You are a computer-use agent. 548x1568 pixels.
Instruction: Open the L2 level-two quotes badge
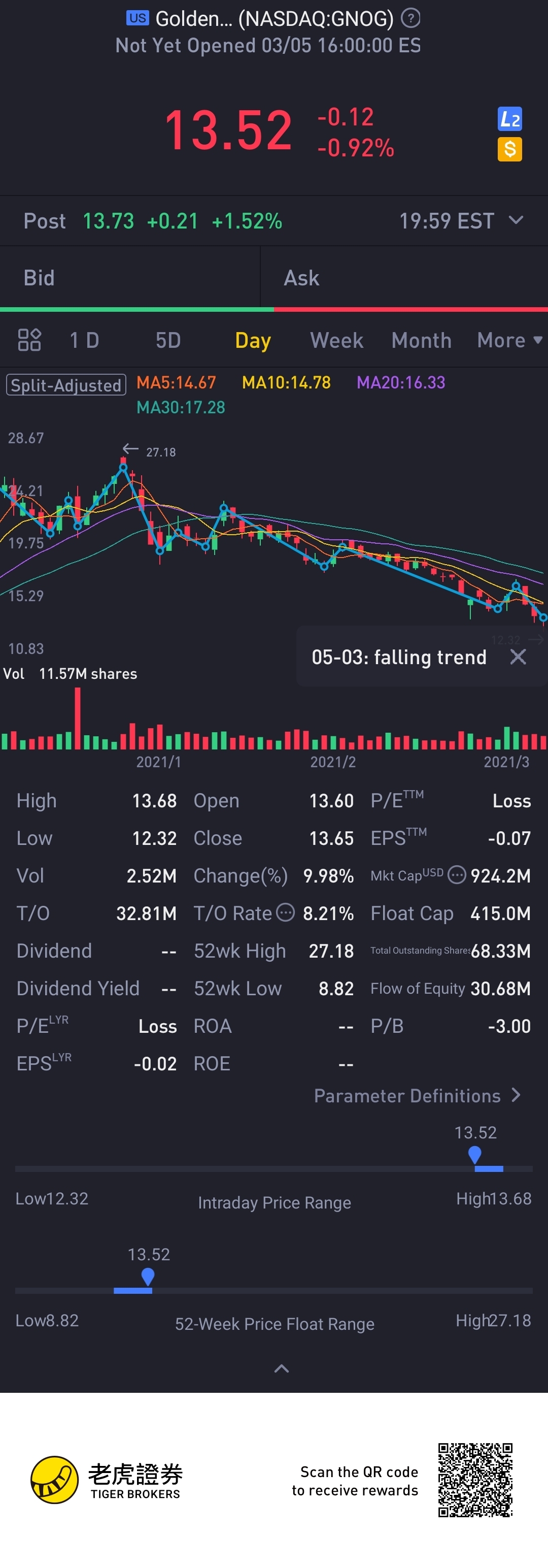tap(509, 119)
